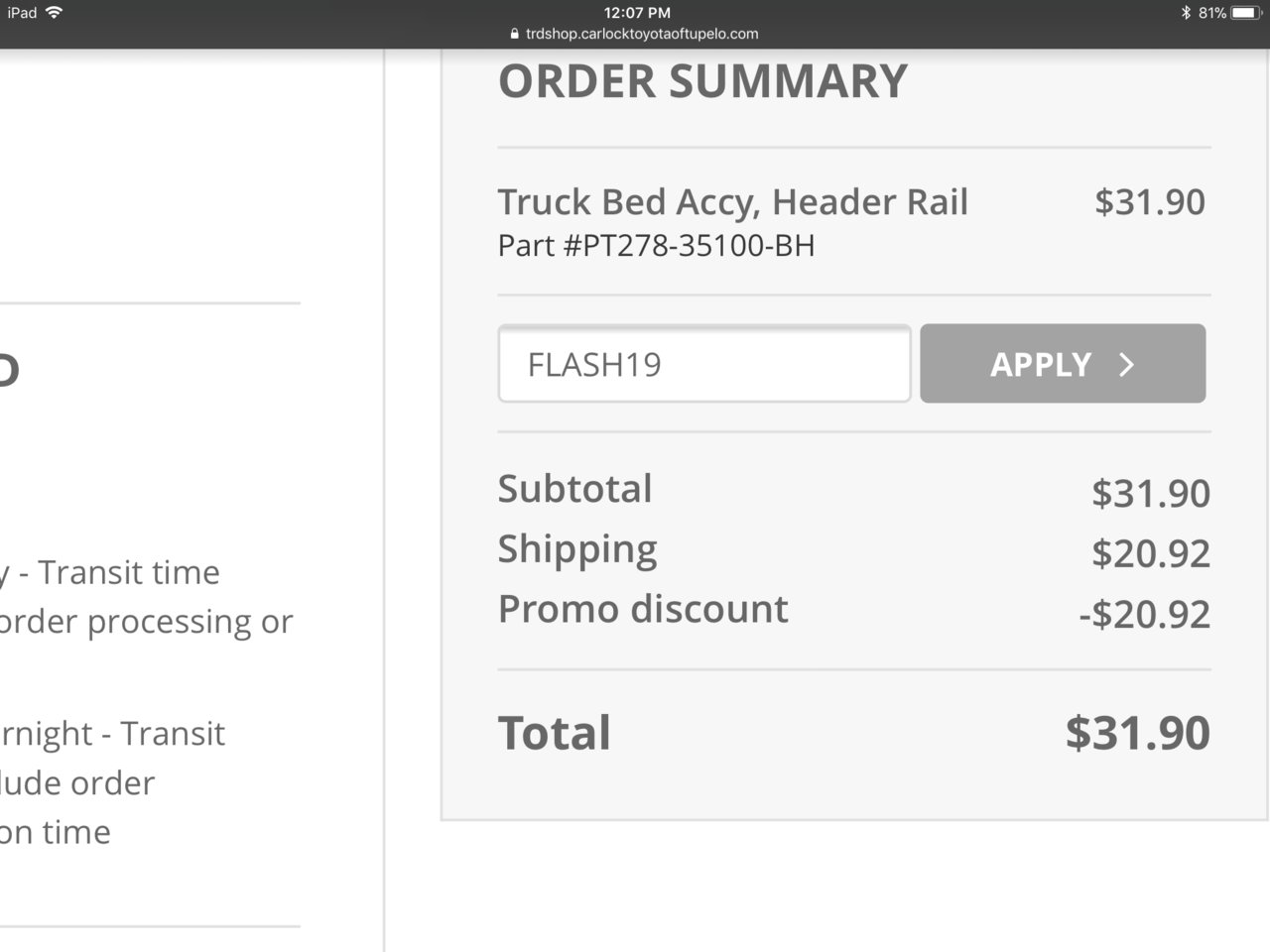Focus the FLASH19 promo code field
Image resolution: width=1270 pixels, height=952 pixels.
[x=704, y=363]
